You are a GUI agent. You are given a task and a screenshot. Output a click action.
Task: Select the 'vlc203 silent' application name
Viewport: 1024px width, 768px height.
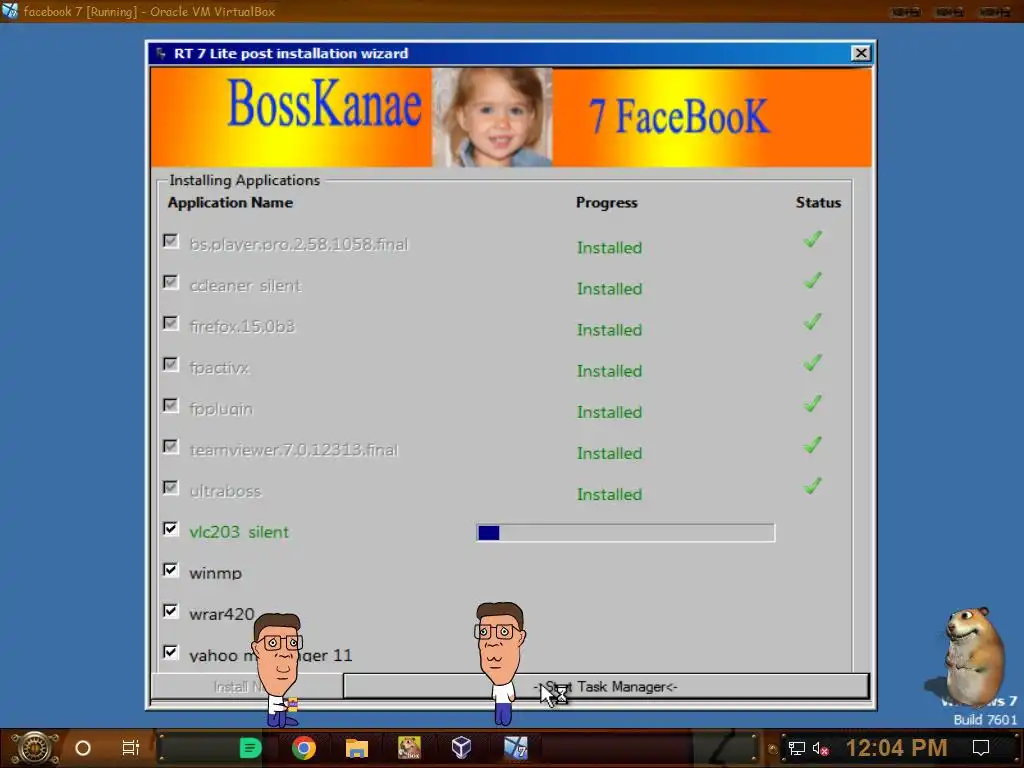tap(239, 532)
